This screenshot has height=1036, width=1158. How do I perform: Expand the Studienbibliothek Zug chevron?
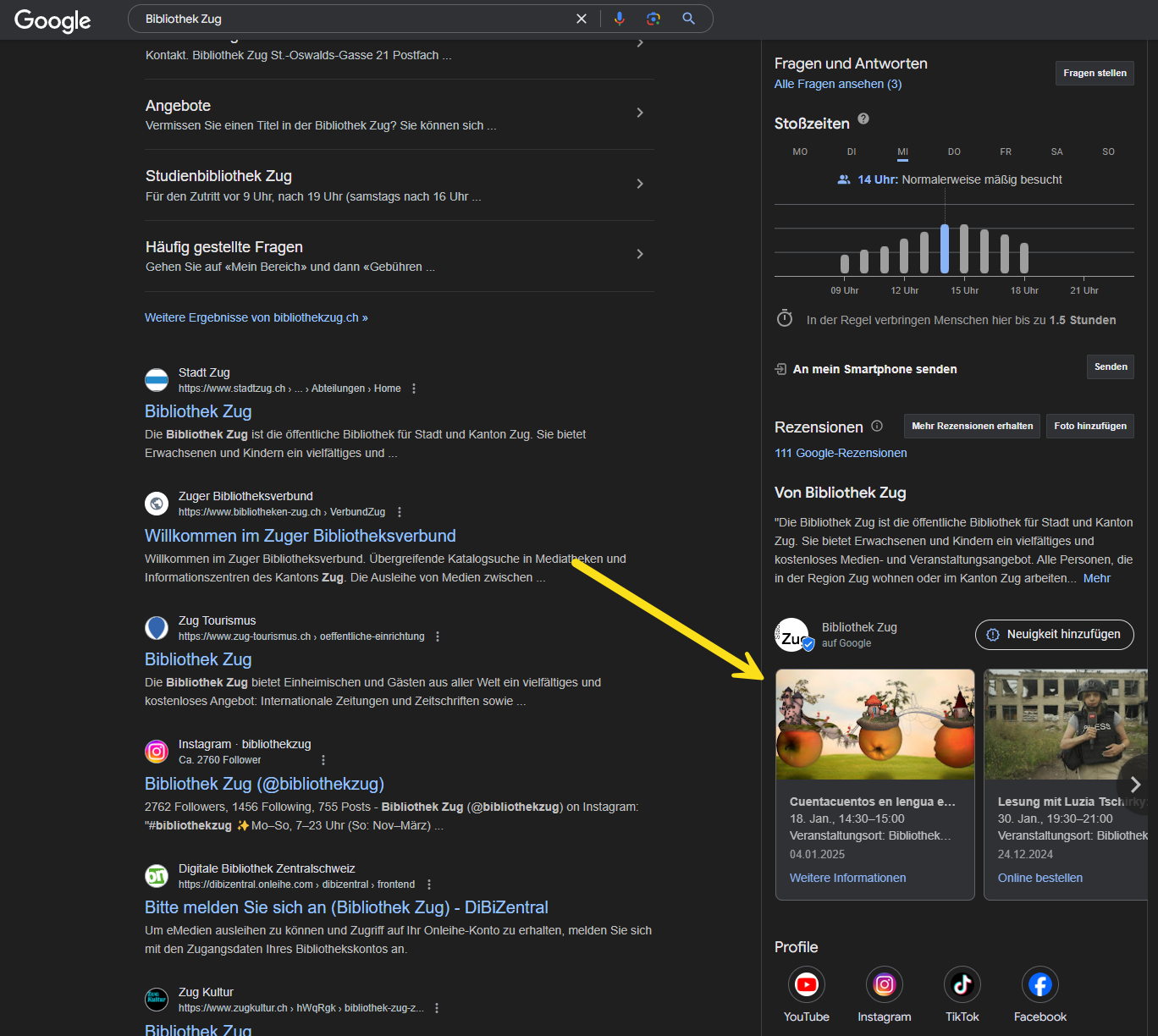(640, 184)
